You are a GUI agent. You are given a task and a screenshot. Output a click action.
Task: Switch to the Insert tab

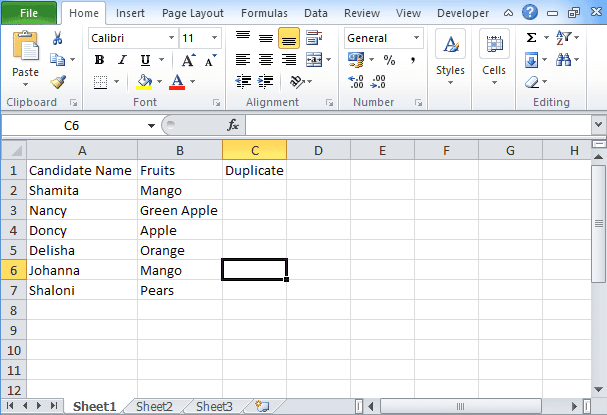coord(130,13)
